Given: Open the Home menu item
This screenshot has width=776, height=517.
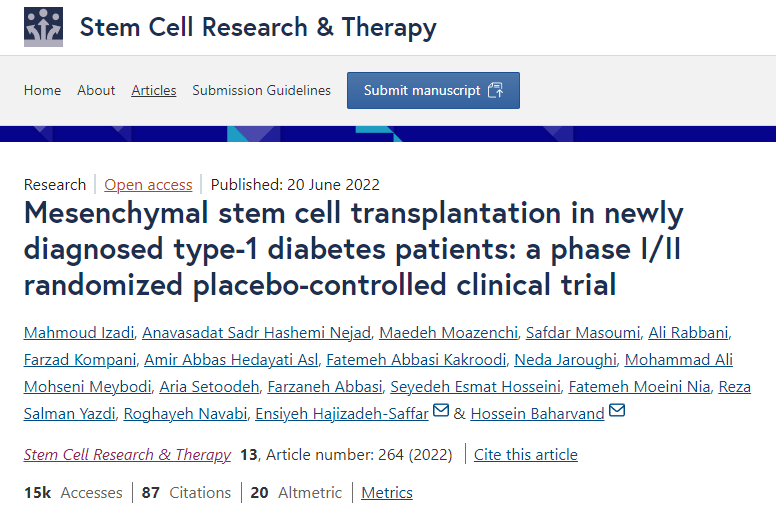Looking at the screenshot, I should pos(42,90).
